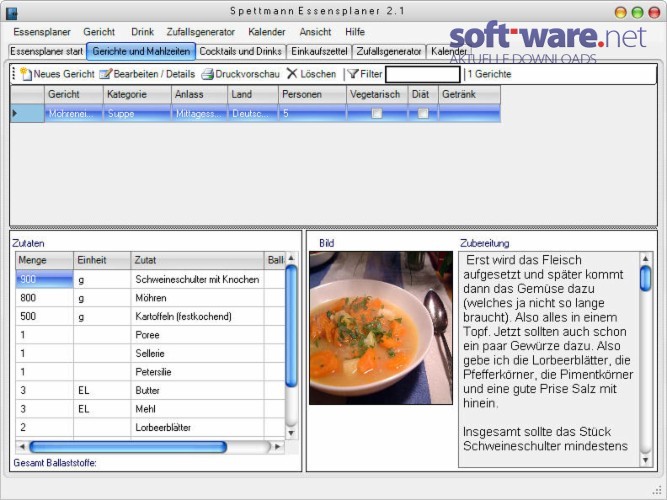Switch to Essensplaner start tab
667x500 pixels.
tap(47, 51)
